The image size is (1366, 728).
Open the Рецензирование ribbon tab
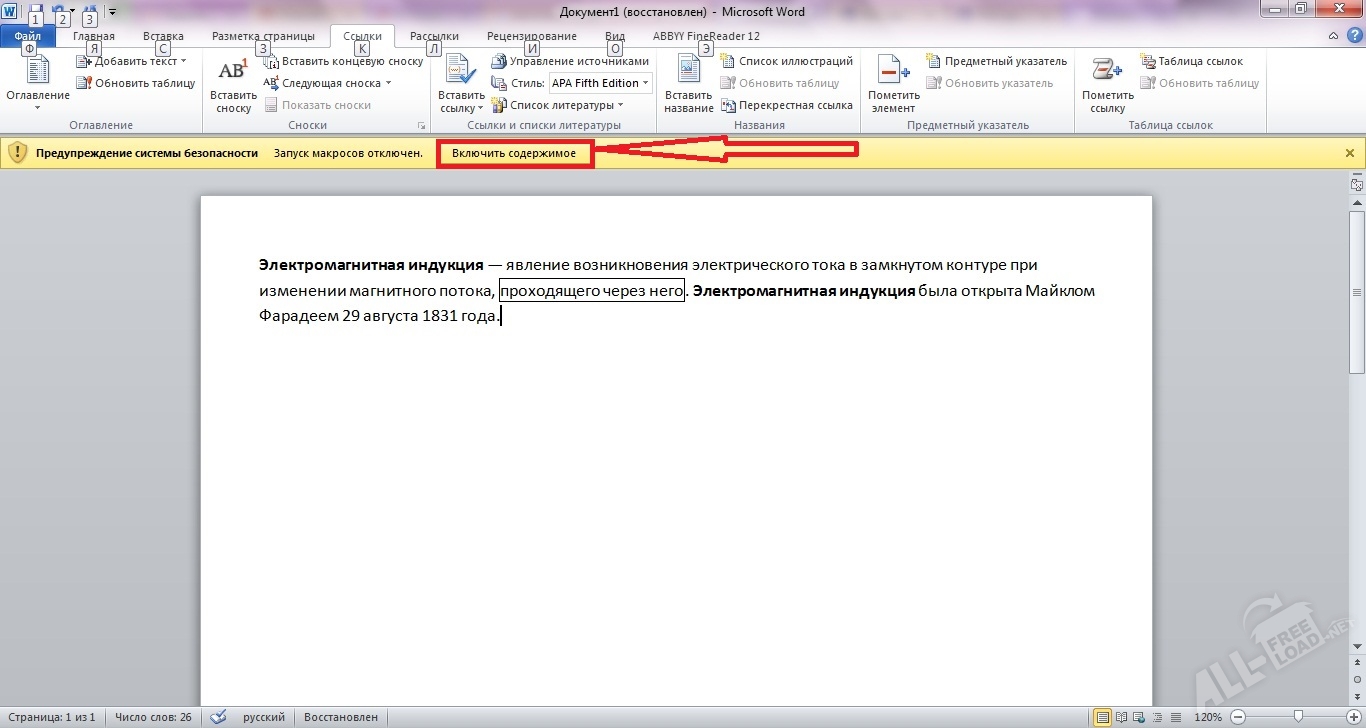tap(531, 36)
